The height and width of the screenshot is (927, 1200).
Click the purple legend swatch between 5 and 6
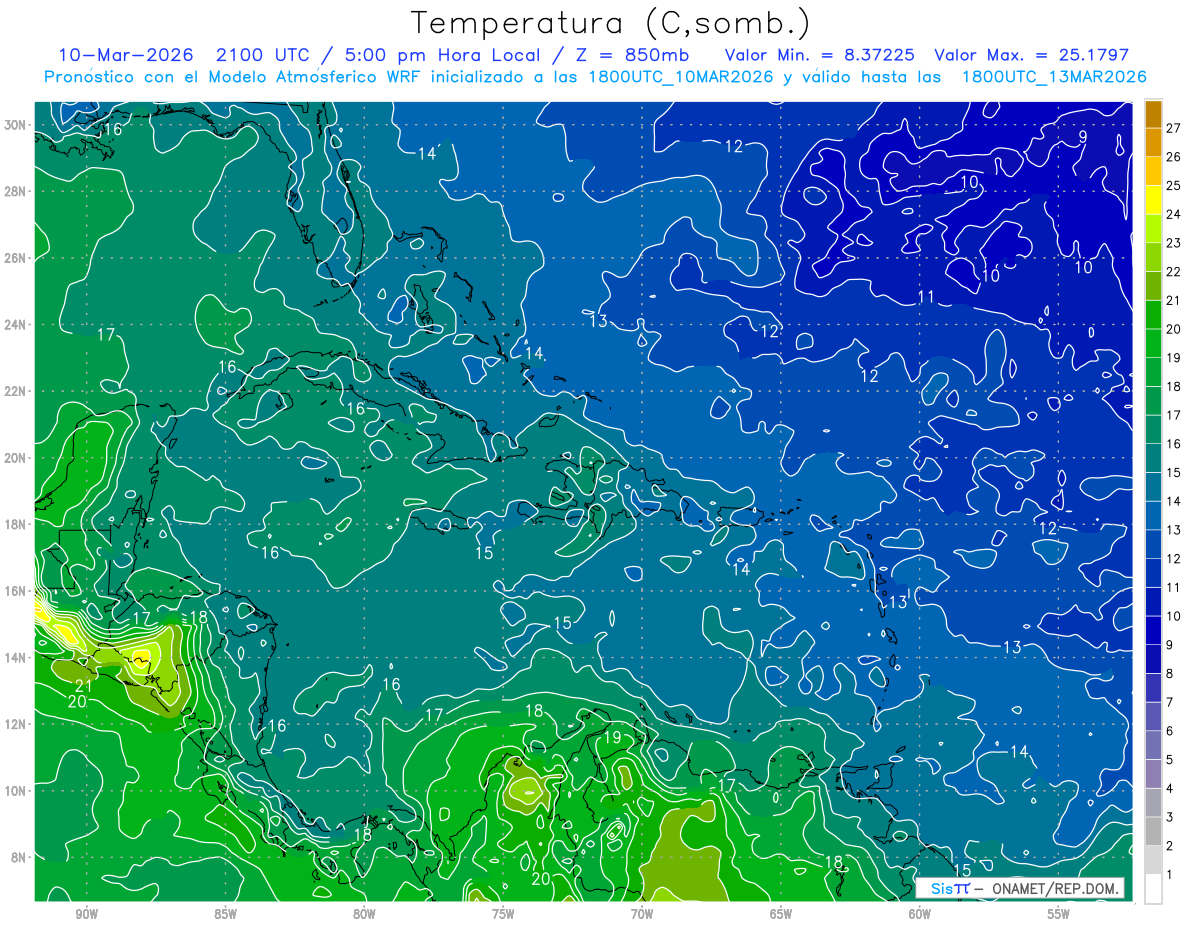1153,746
